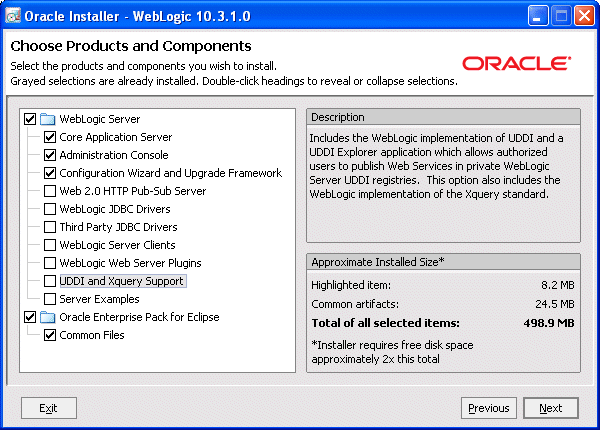The height and width of the screenshot is (430, 600).
Task: Select the Administration Console label
Action: tap(114, 155)
